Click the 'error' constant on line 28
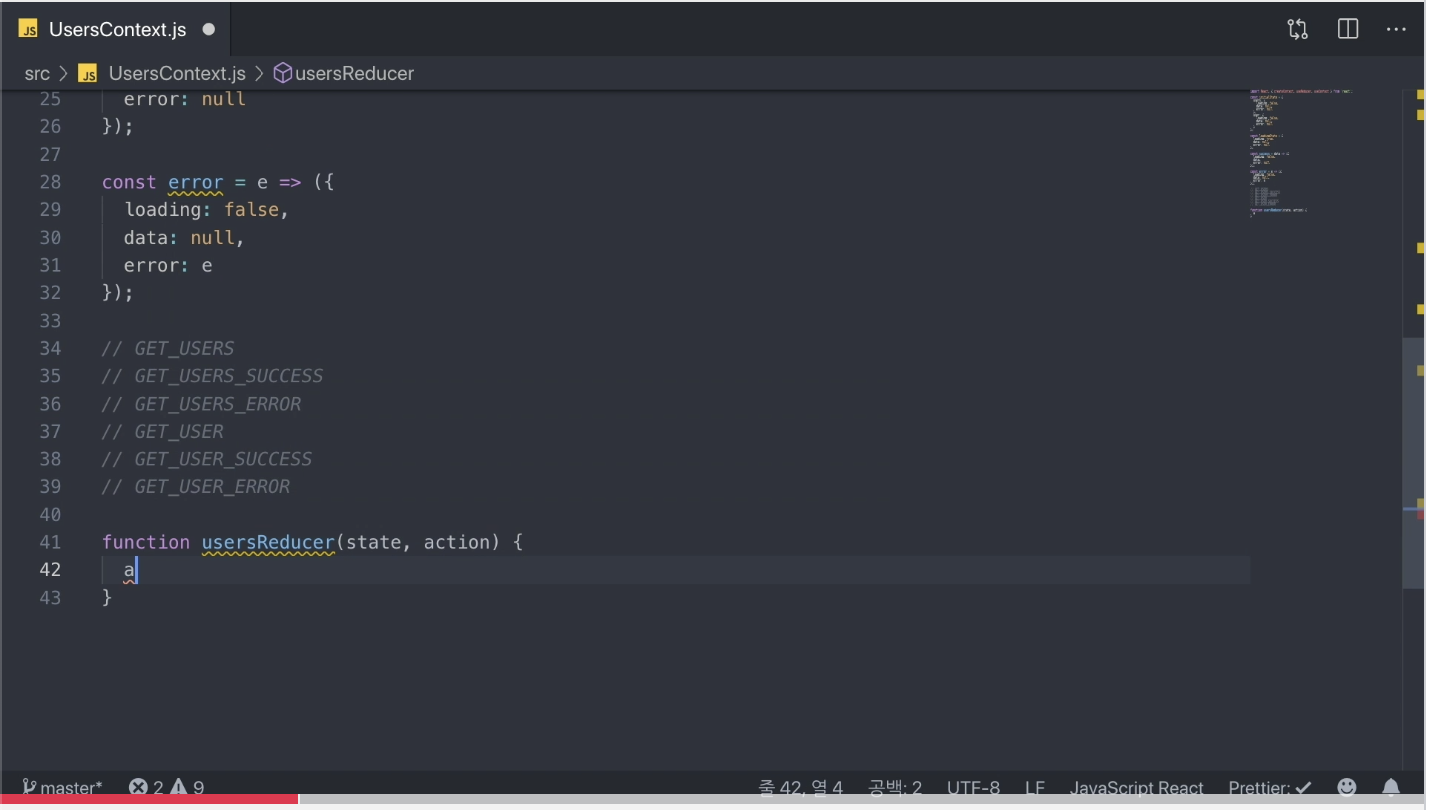Screen dimensions: 1432x810 196,182
